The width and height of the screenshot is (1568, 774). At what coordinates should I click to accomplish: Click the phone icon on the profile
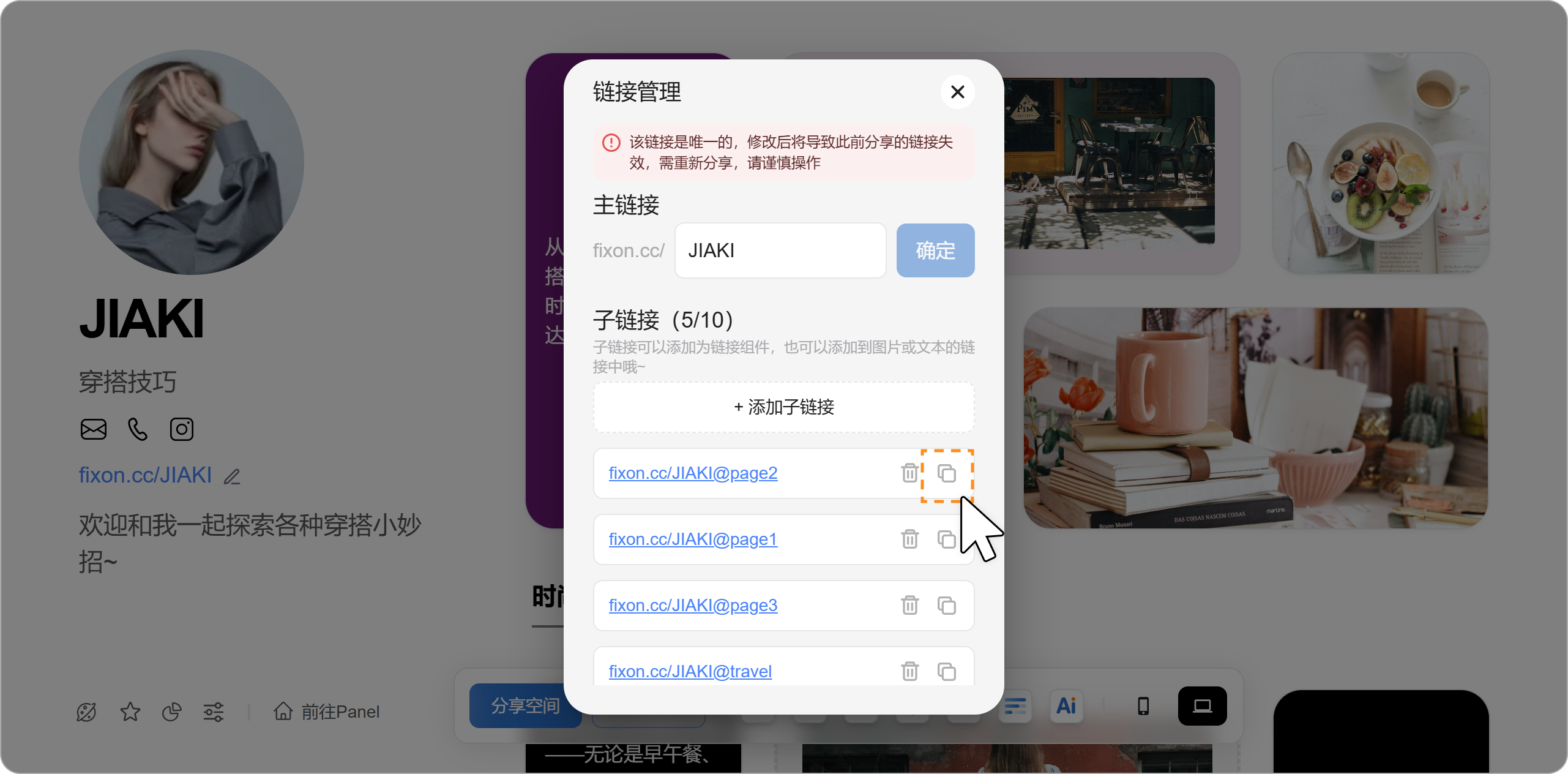(138, 429)
